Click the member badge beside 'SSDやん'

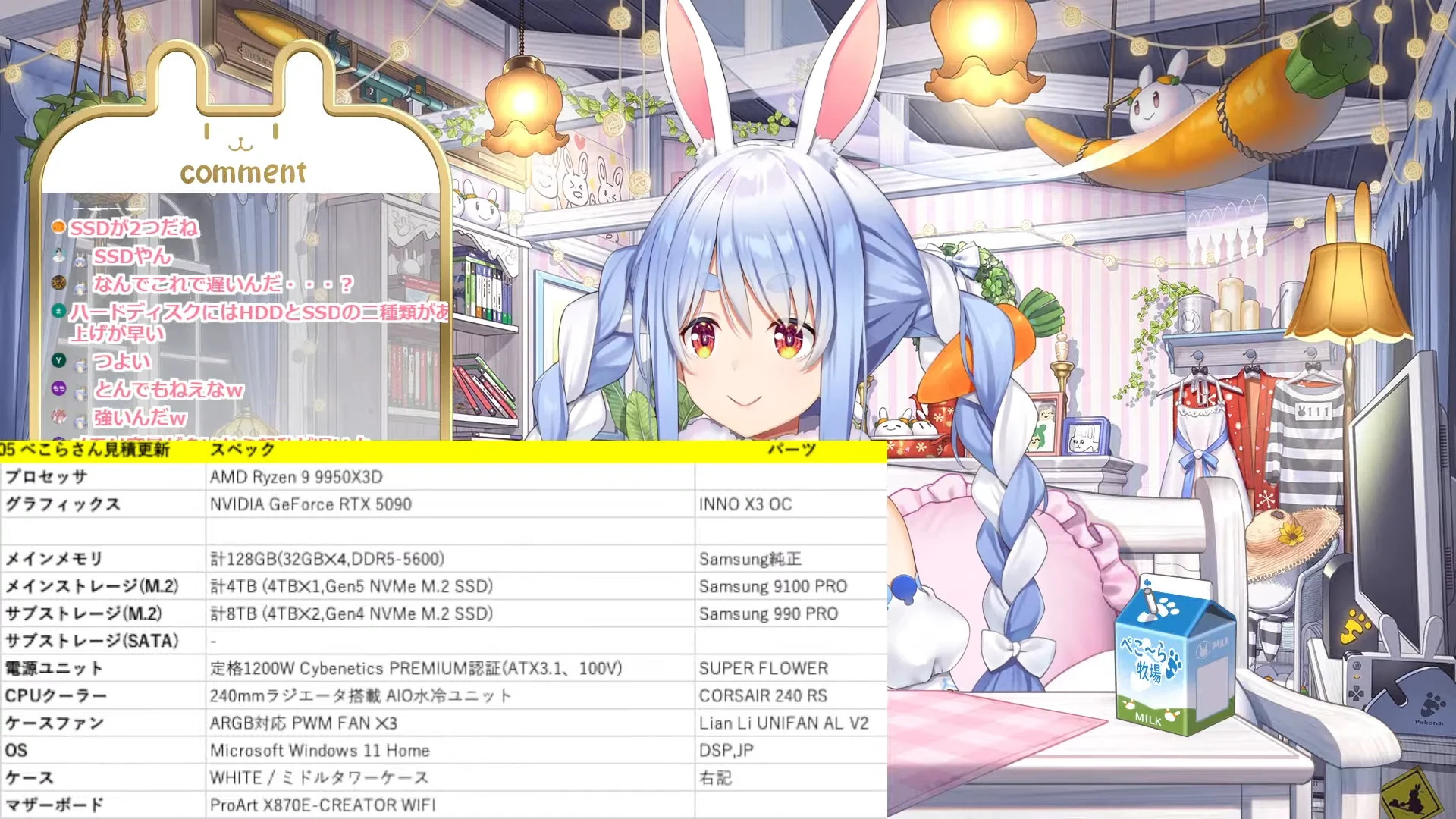(80, 259)
